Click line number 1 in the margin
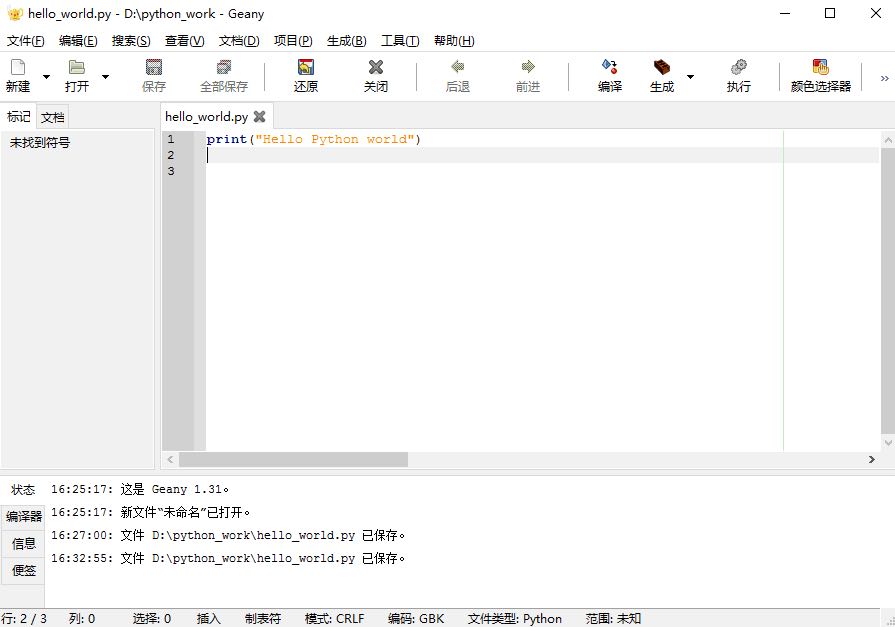 coord(171,139)
